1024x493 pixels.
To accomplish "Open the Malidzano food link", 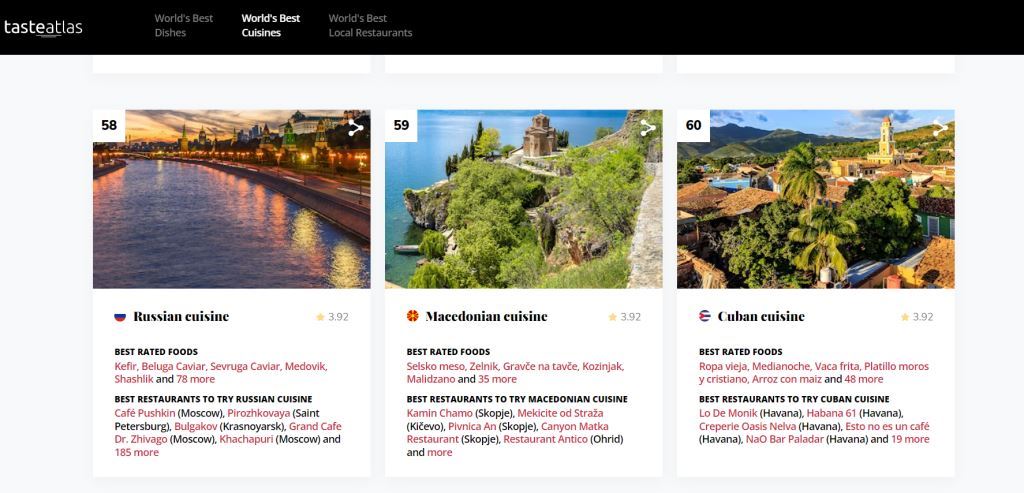I will click(430, 379).
